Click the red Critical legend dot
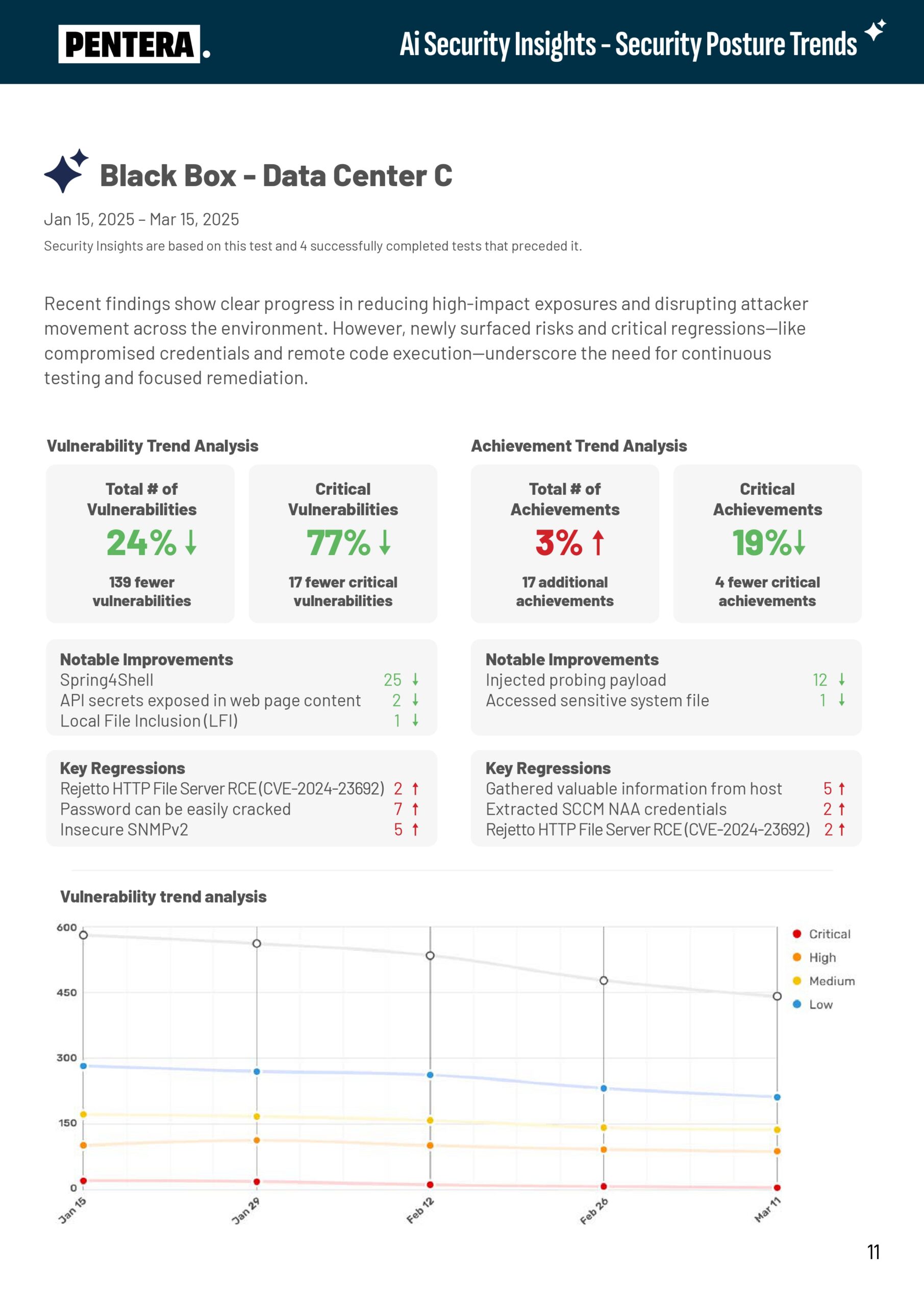 796,934
